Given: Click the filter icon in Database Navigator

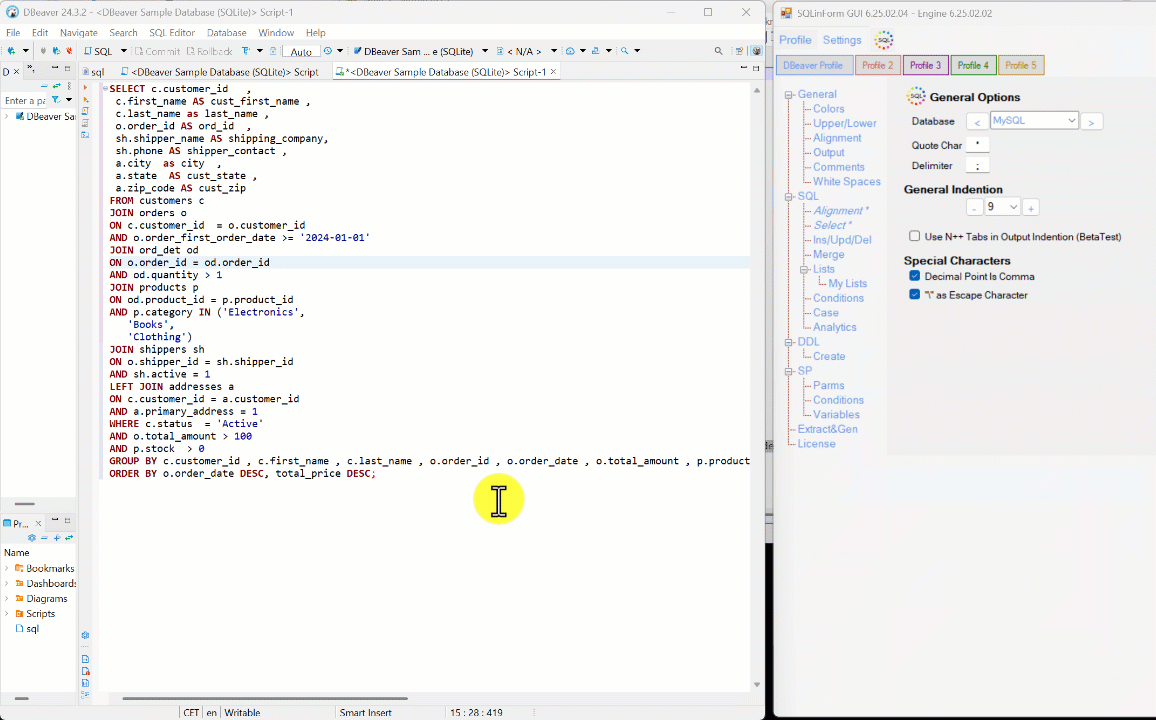Looking at the screenshot, I should coord(56,99).
